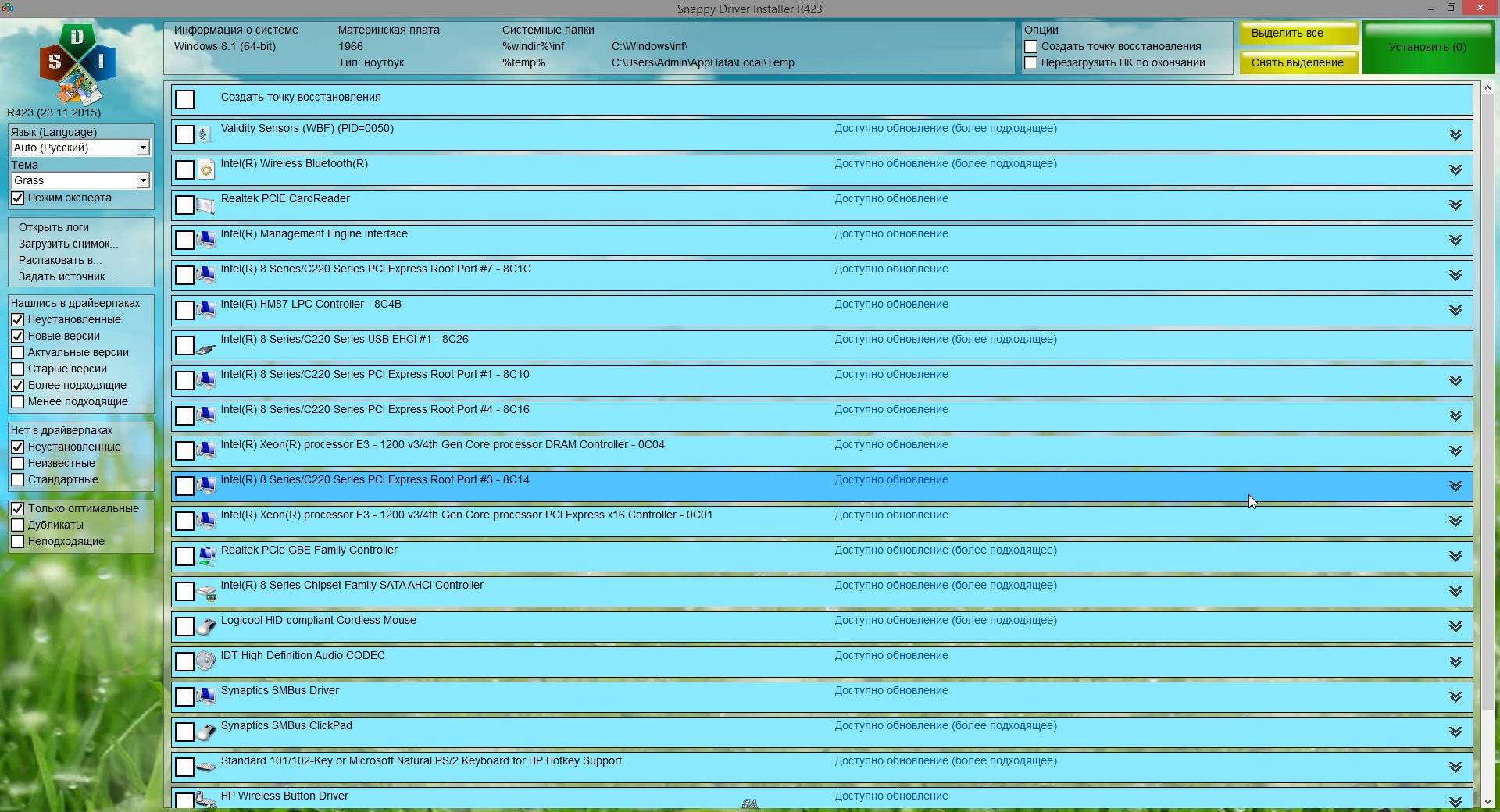Screen dimensions: 1500x812
Task: Click the 'Выделить все' button
Action: 1298,33
